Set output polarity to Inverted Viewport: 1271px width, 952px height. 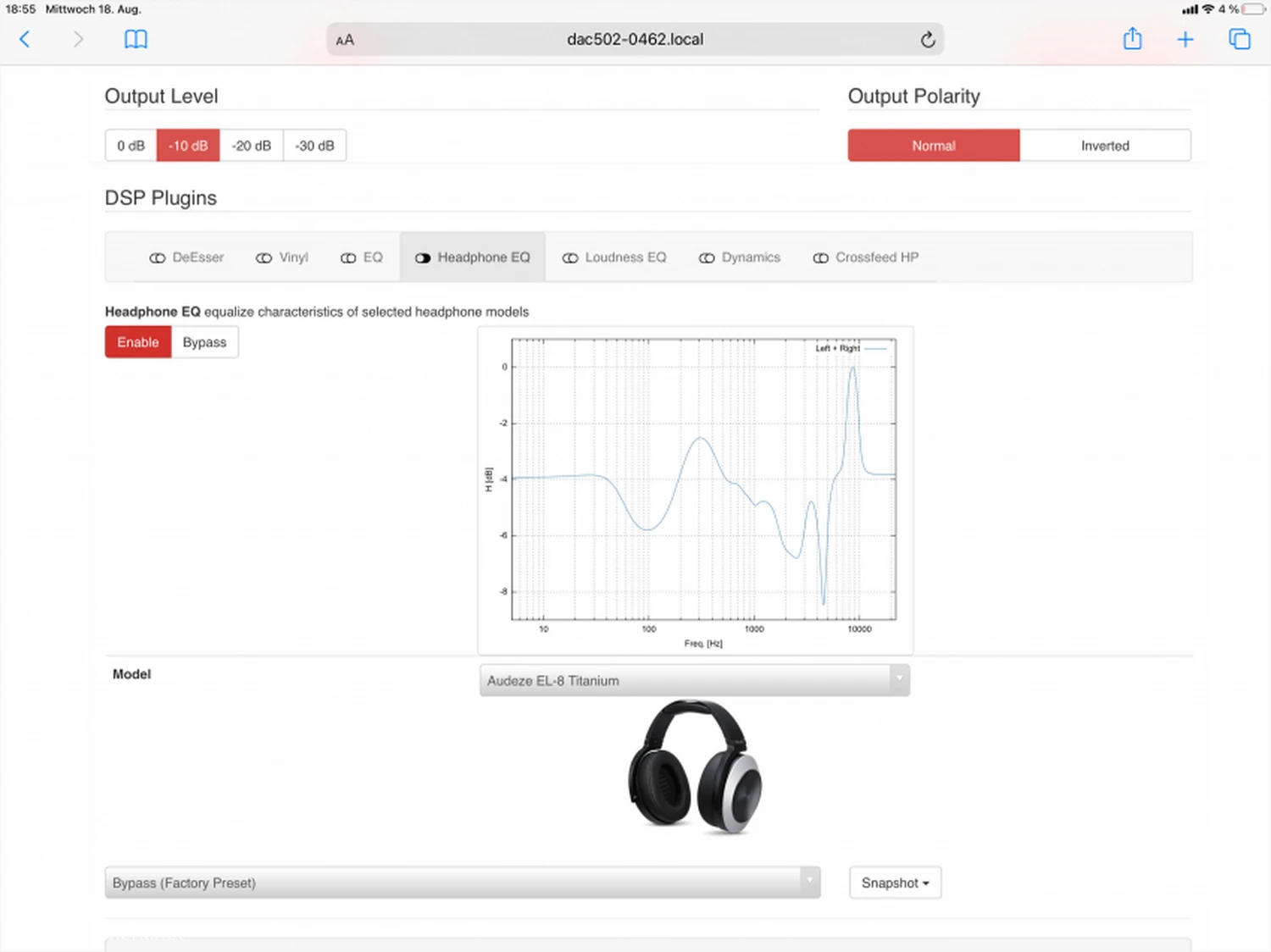tap(1104, 146)
